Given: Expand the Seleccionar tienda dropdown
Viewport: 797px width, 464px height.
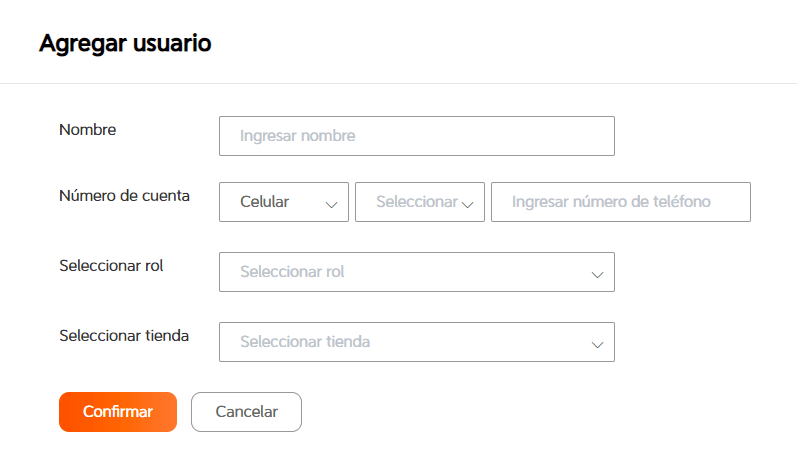Looking at the screenshot, I should (416, 342).
